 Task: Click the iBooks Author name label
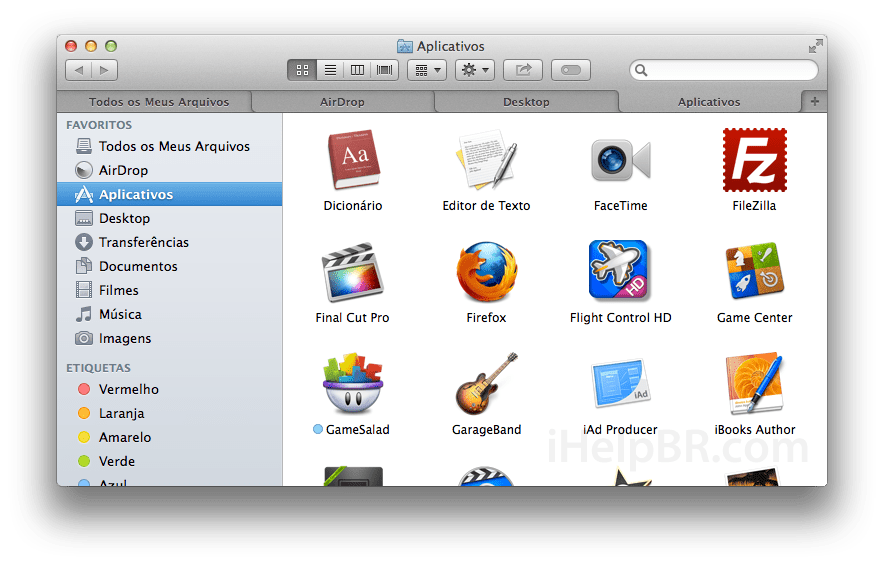754,430
